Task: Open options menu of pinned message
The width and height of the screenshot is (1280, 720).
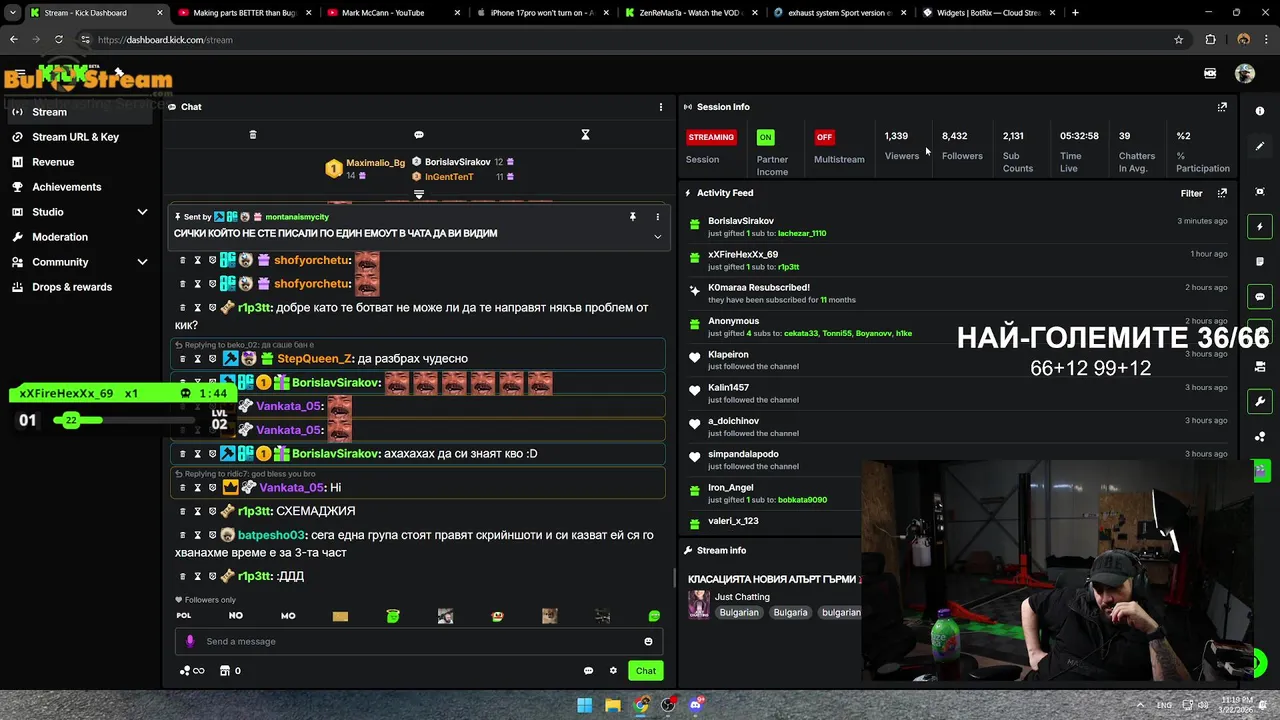Action: (657, 216)
